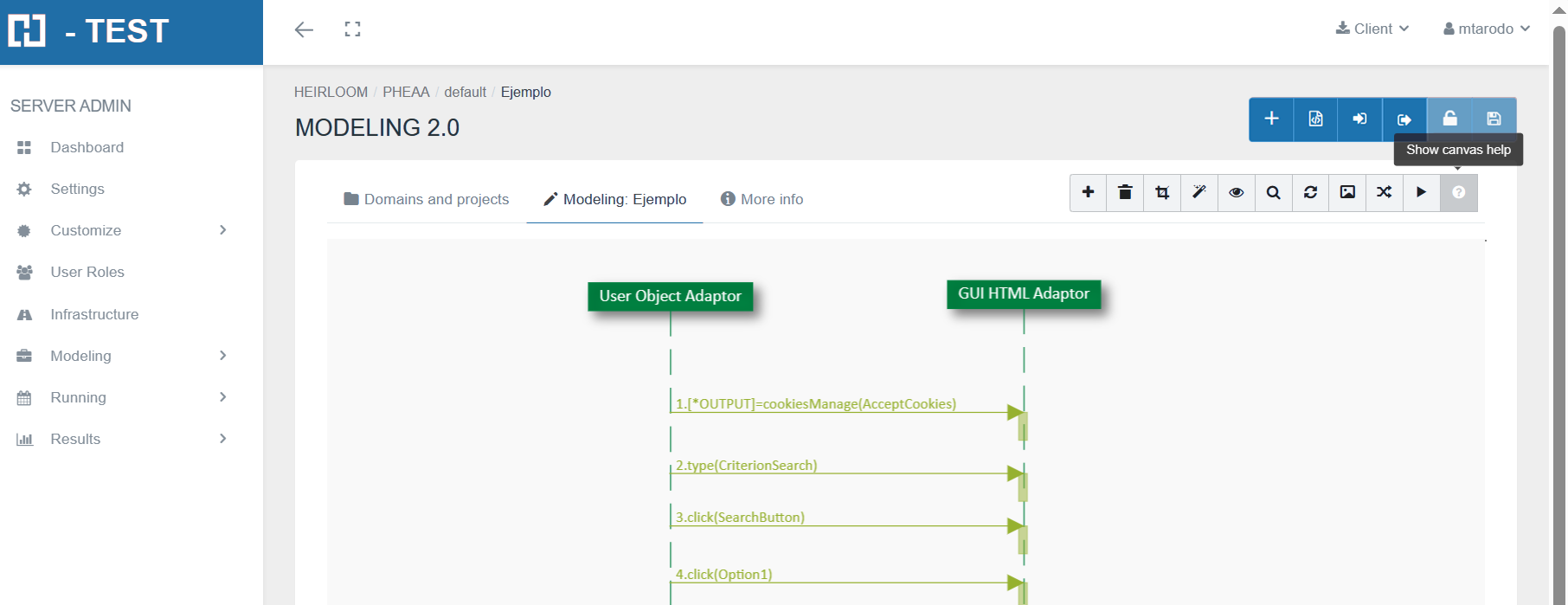This screenshot has height=605, width=1568.
Task: Click the trash icon in canvas toolbar
Action: pyautogui.click(x=1125, y=192)
